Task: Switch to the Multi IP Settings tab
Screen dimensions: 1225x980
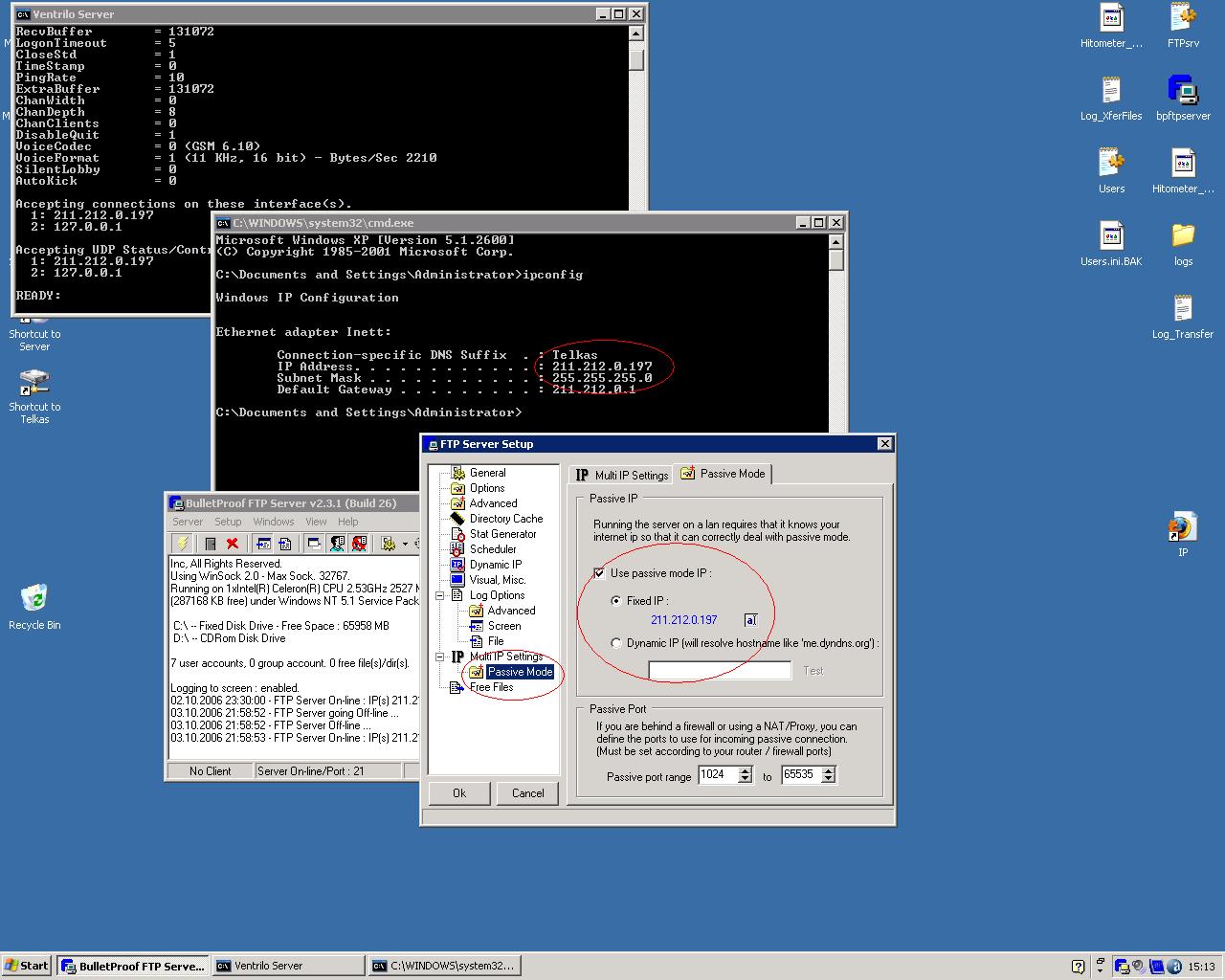Action: click(621, 475)
